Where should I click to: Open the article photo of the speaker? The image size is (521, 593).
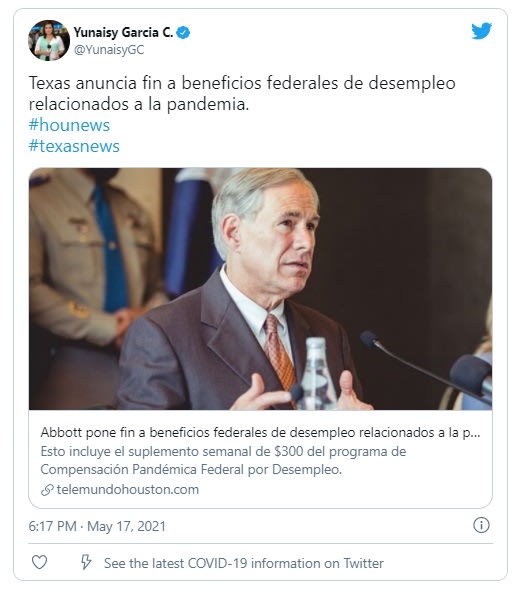point(260,289)
